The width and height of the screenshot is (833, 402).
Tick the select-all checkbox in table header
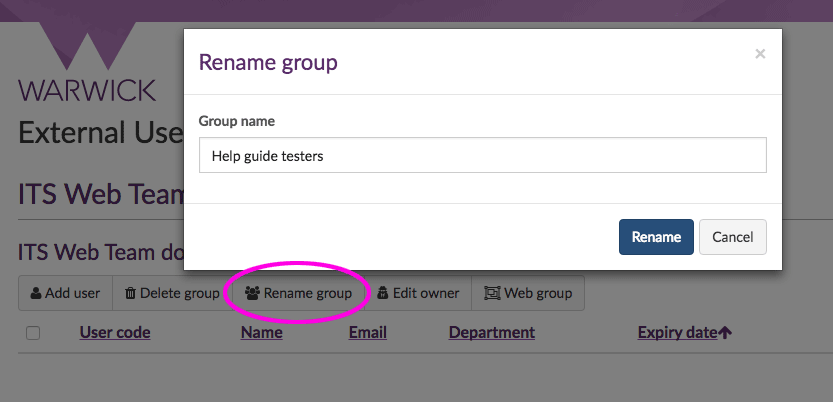tap(33, 333)
